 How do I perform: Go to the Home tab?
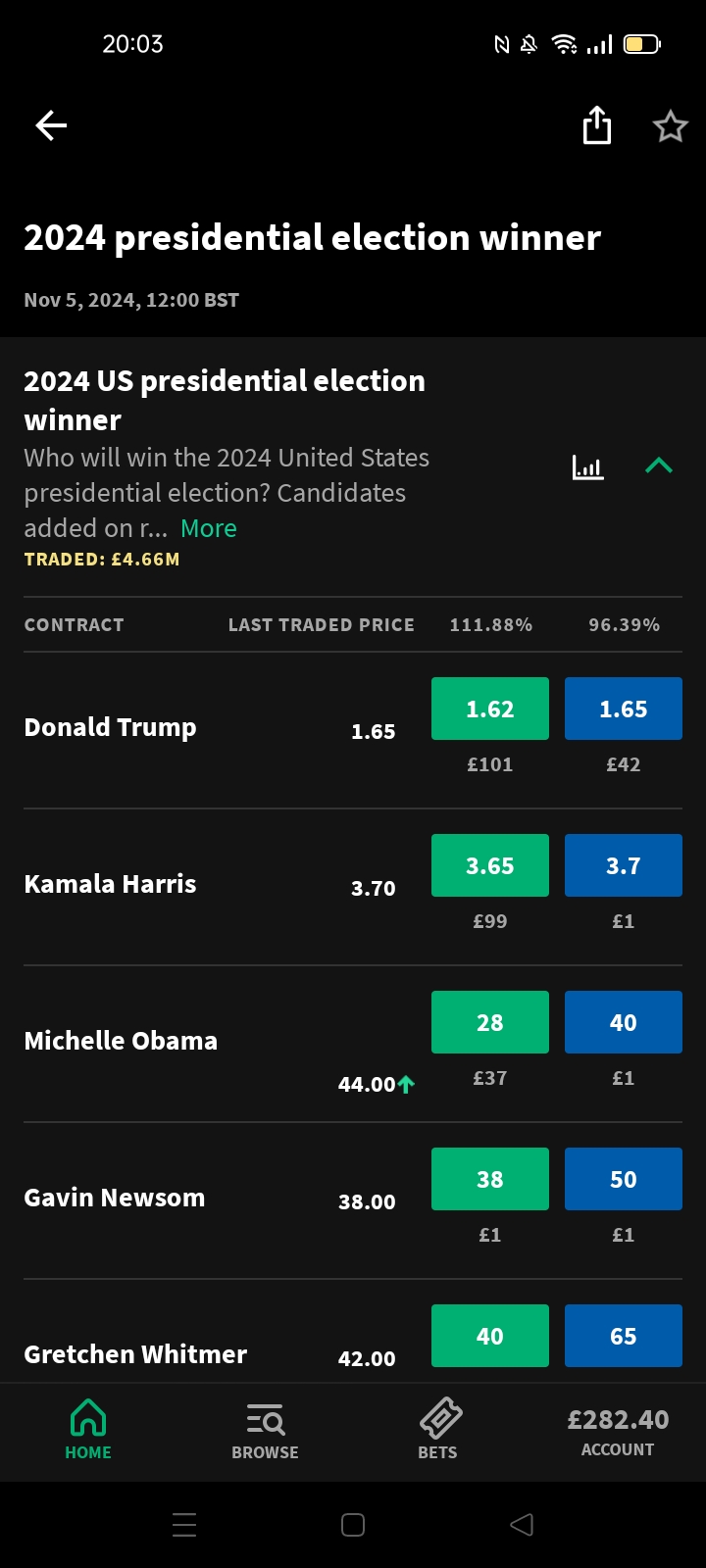click(x=88, y=1430)
